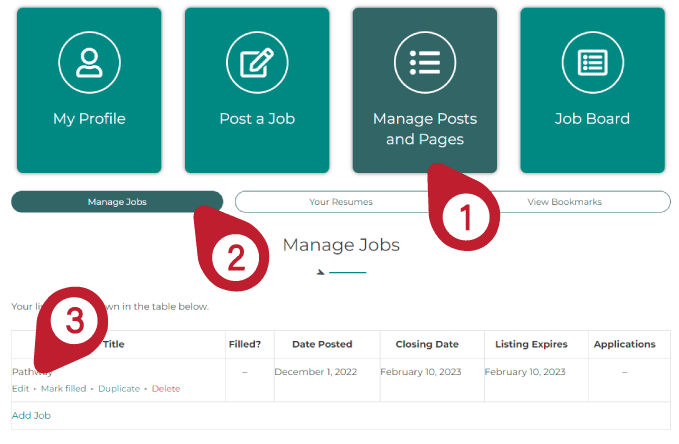
Task: Open the Your Resumes tab
Action: pyautogui.click(x=341, y=202)
